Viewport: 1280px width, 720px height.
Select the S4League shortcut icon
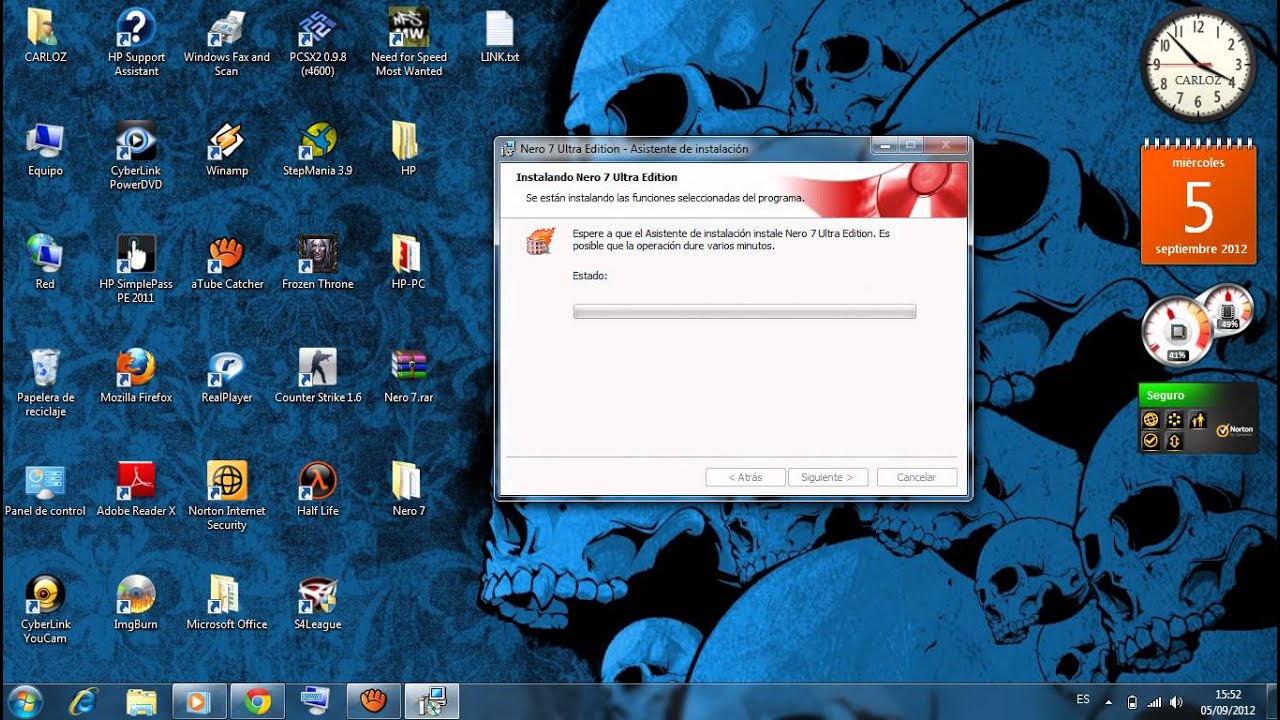click(318, 602)
